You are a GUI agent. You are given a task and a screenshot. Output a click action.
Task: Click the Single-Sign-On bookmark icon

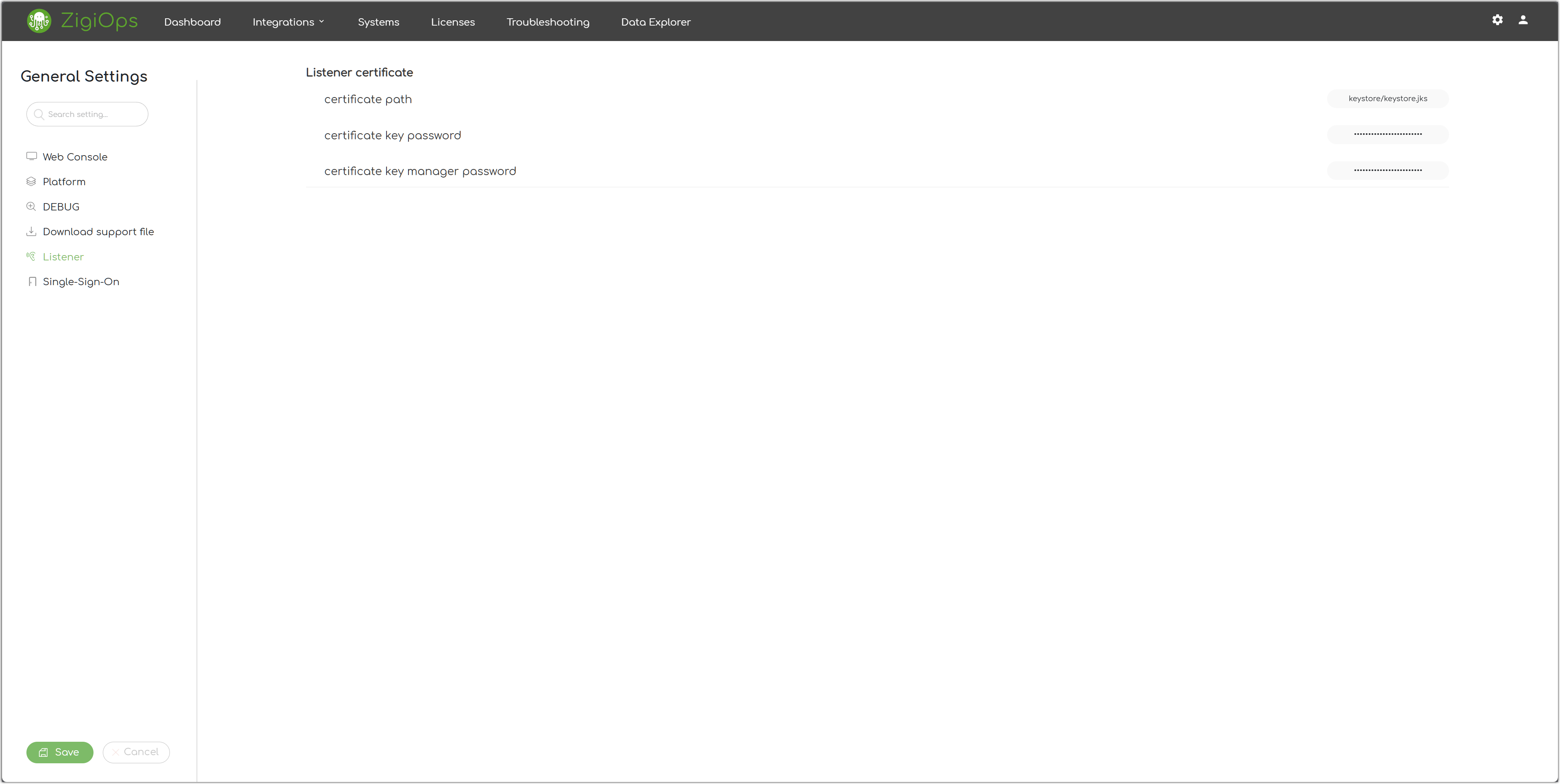[32, 282]
